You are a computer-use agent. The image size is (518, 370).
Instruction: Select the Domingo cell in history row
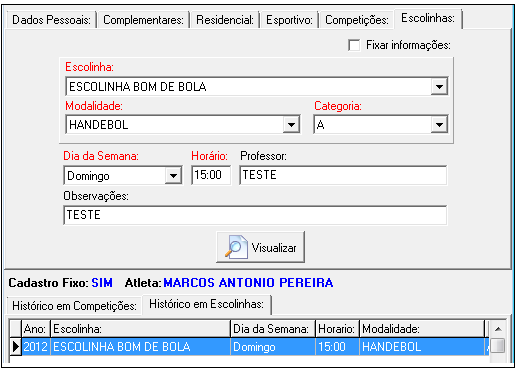click(x=273, y=347)
